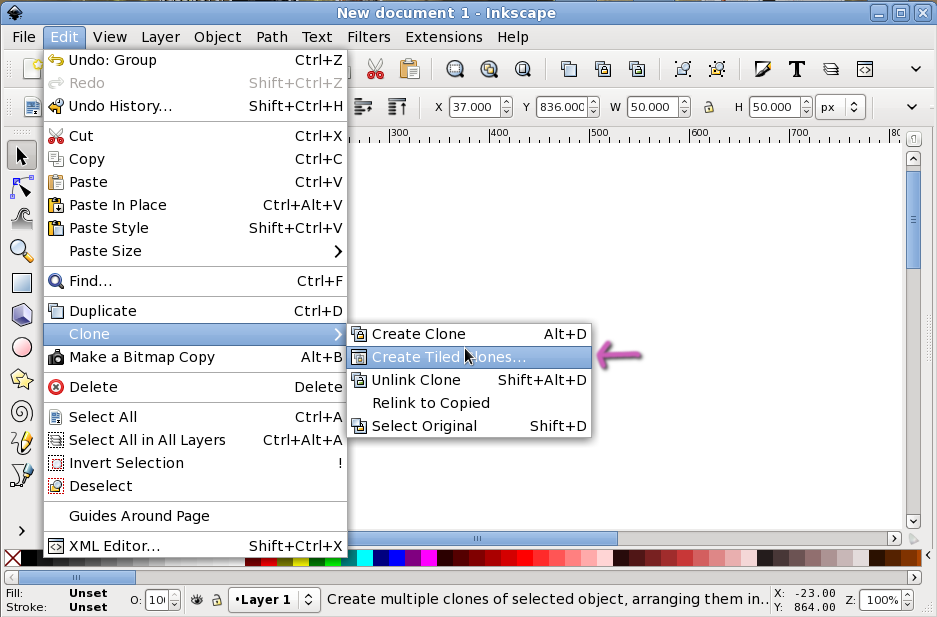This screenshot has height=617, width=937.
Task: Choose Select All in All Layers
Action: click(x=195, y=440)
